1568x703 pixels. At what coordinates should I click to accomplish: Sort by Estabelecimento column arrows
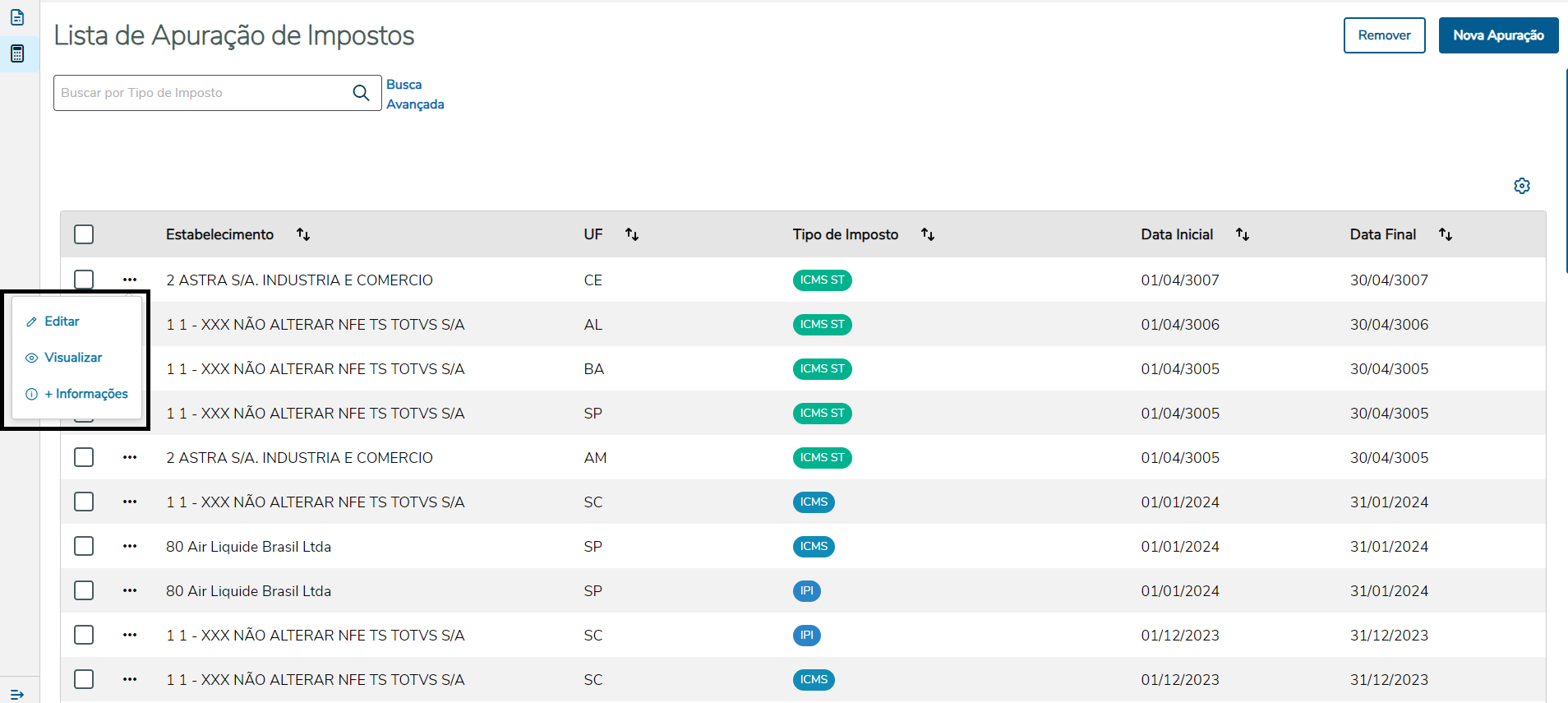(303, 234)
